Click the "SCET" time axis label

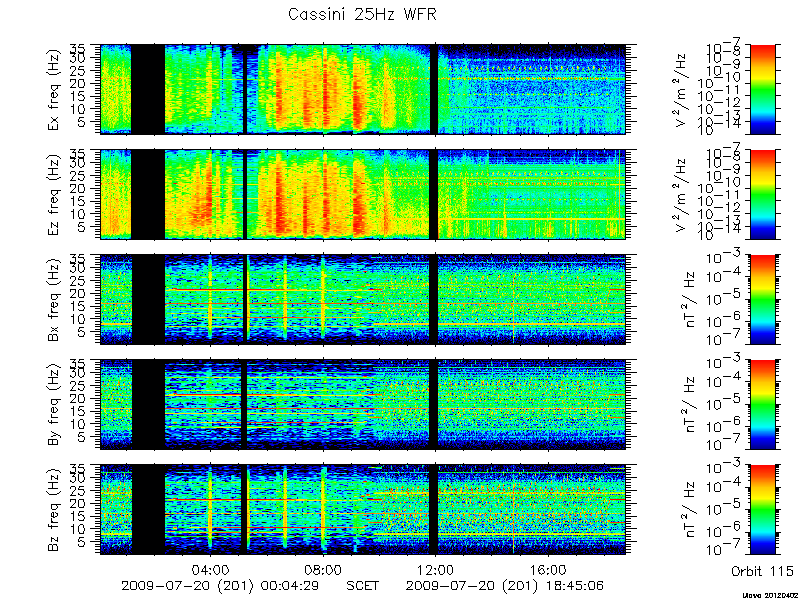tap(363, 585)
